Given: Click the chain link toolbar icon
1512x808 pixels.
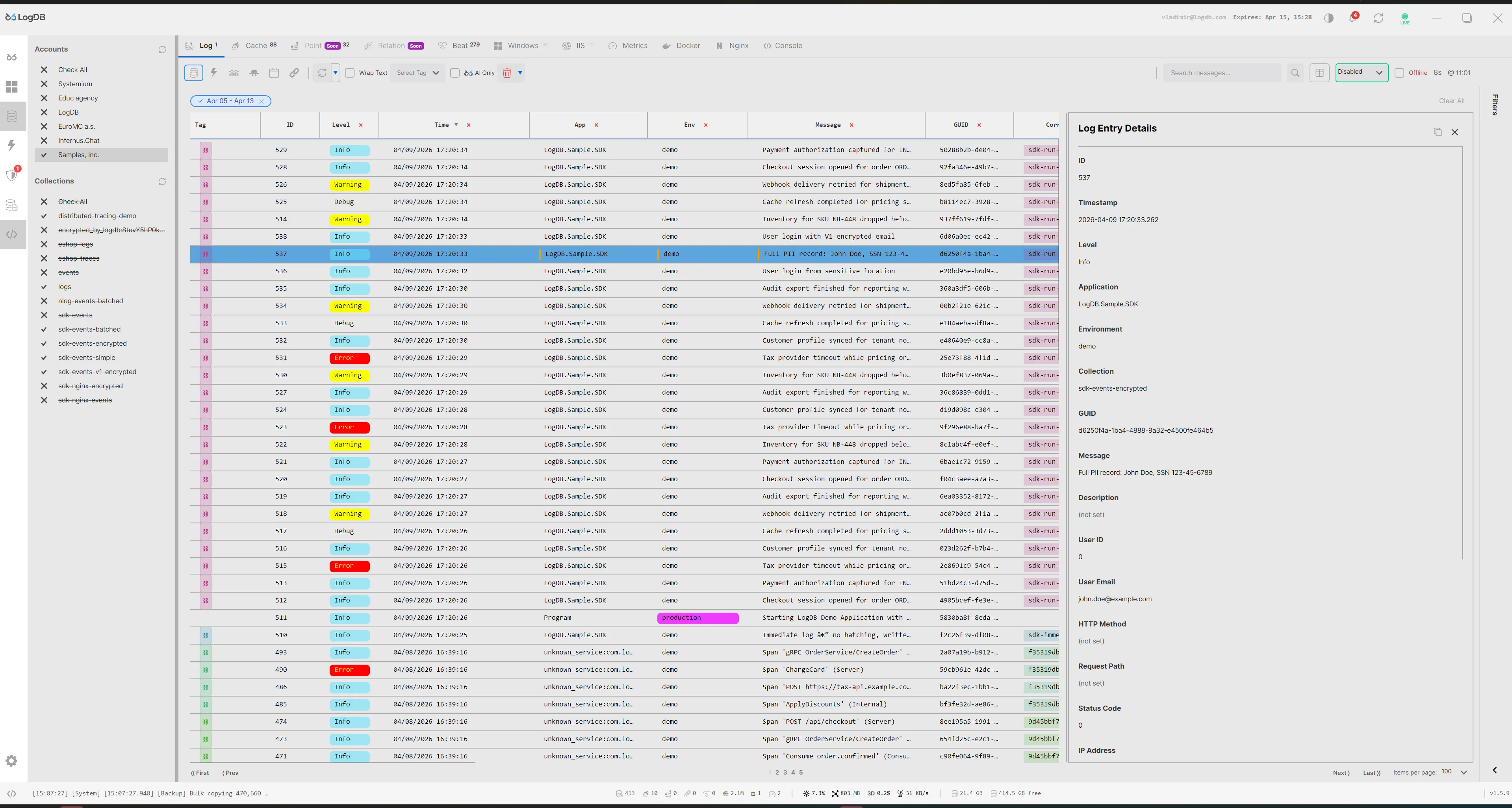Looking at the screenshot, I should point(294,73).
